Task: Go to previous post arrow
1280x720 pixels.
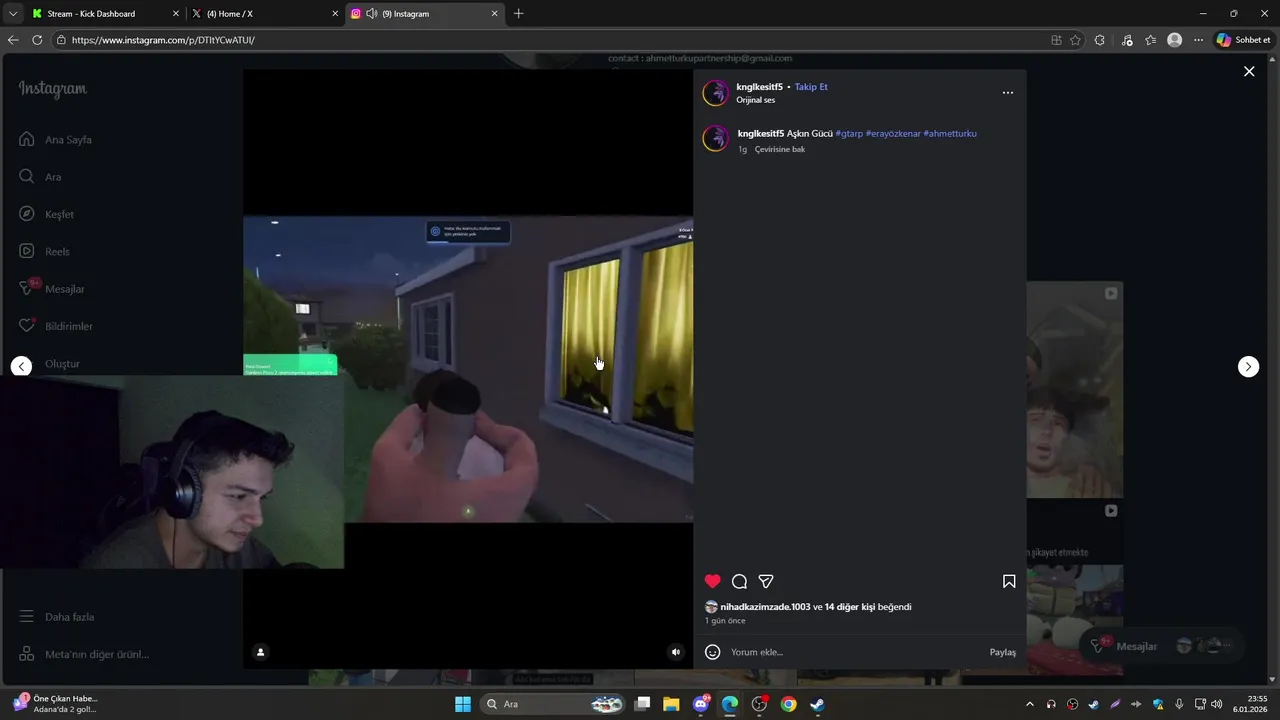Action: click(x=21, y=366)
